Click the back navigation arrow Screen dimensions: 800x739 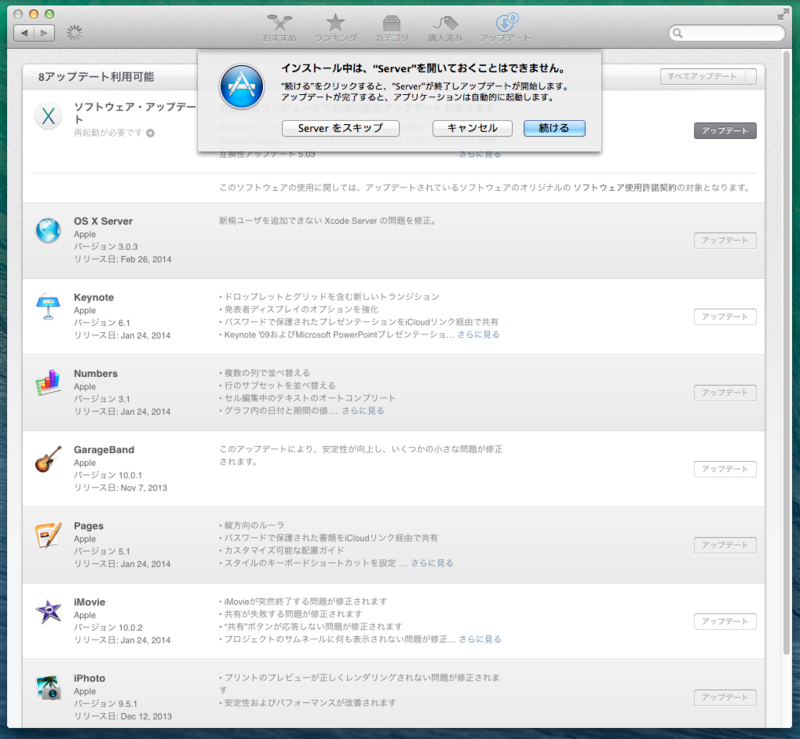pyautogui.click(x=24, y=33)
